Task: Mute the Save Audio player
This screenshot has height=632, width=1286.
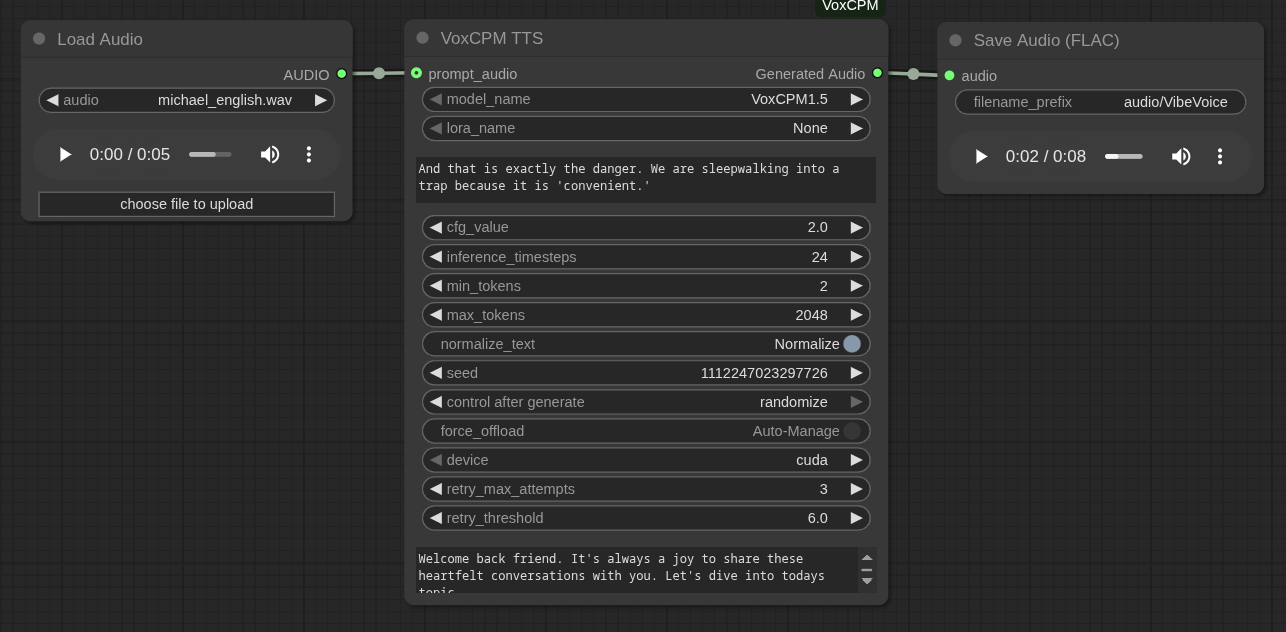Action: point(1181,156)
